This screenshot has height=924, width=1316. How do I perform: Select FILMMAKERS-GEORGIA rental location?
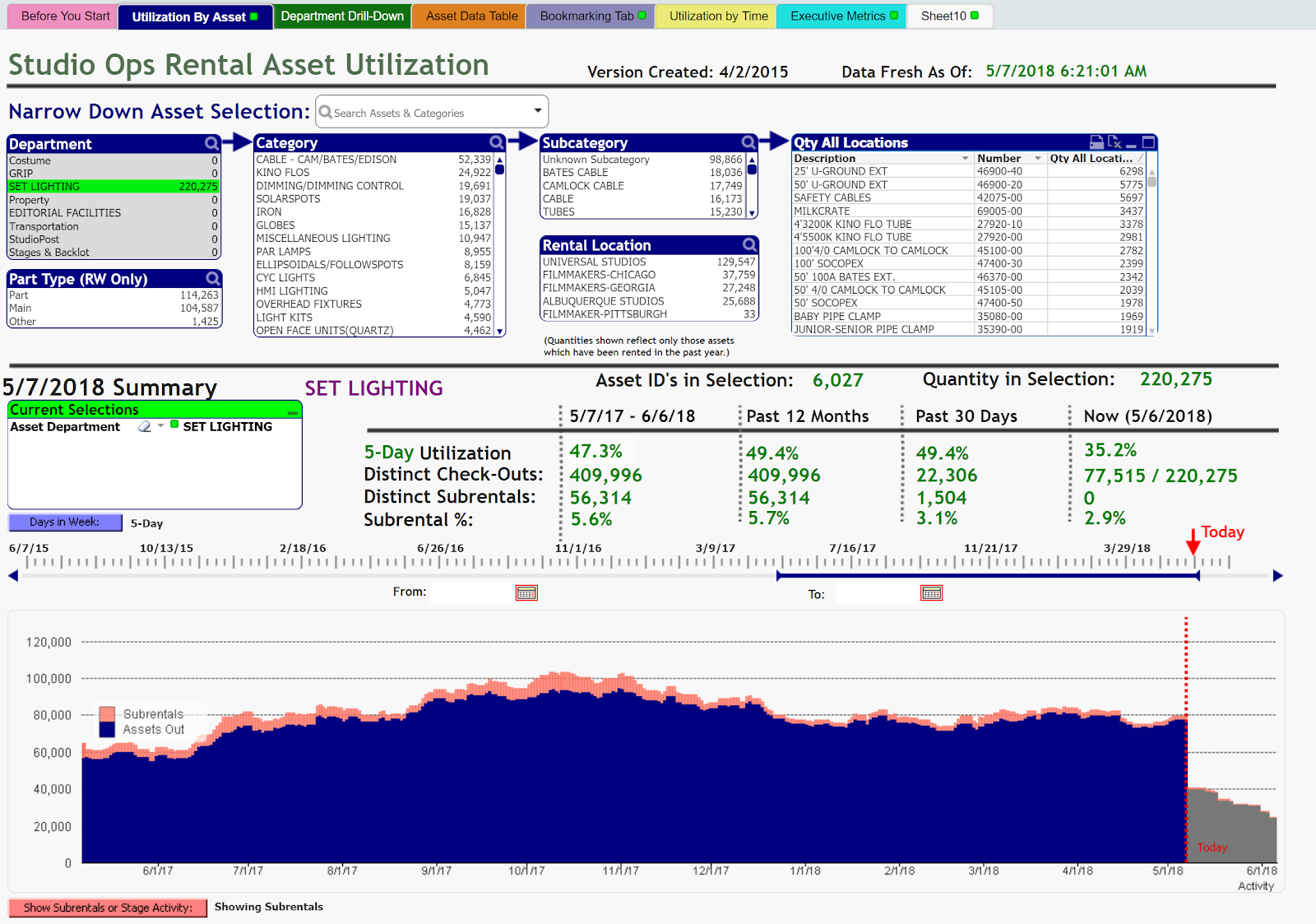point(649,288)
